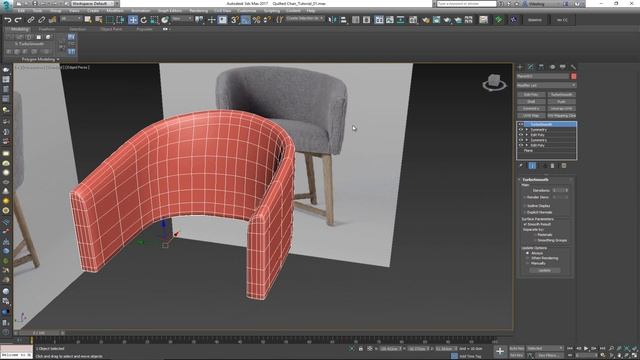Activate the Select and Move tool

[133, 20]
